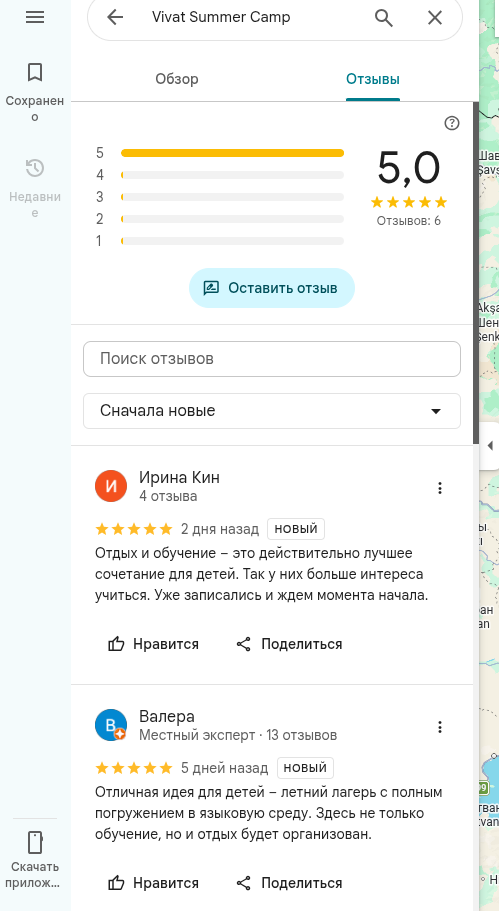Image resolution: width=499 pixels, height=911 pixels.
Task: Open Недавние history section
Action: (35, 188)
